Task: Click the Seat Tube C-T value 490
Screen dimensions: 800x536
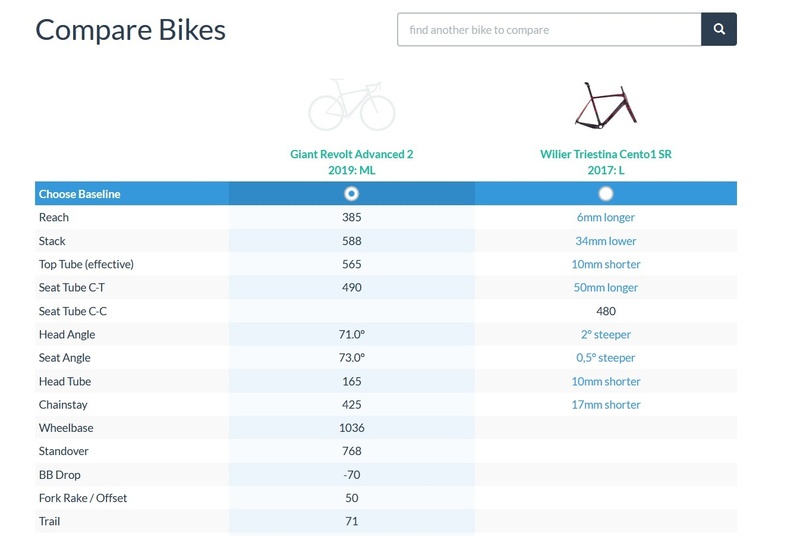Action: [352, 288]
